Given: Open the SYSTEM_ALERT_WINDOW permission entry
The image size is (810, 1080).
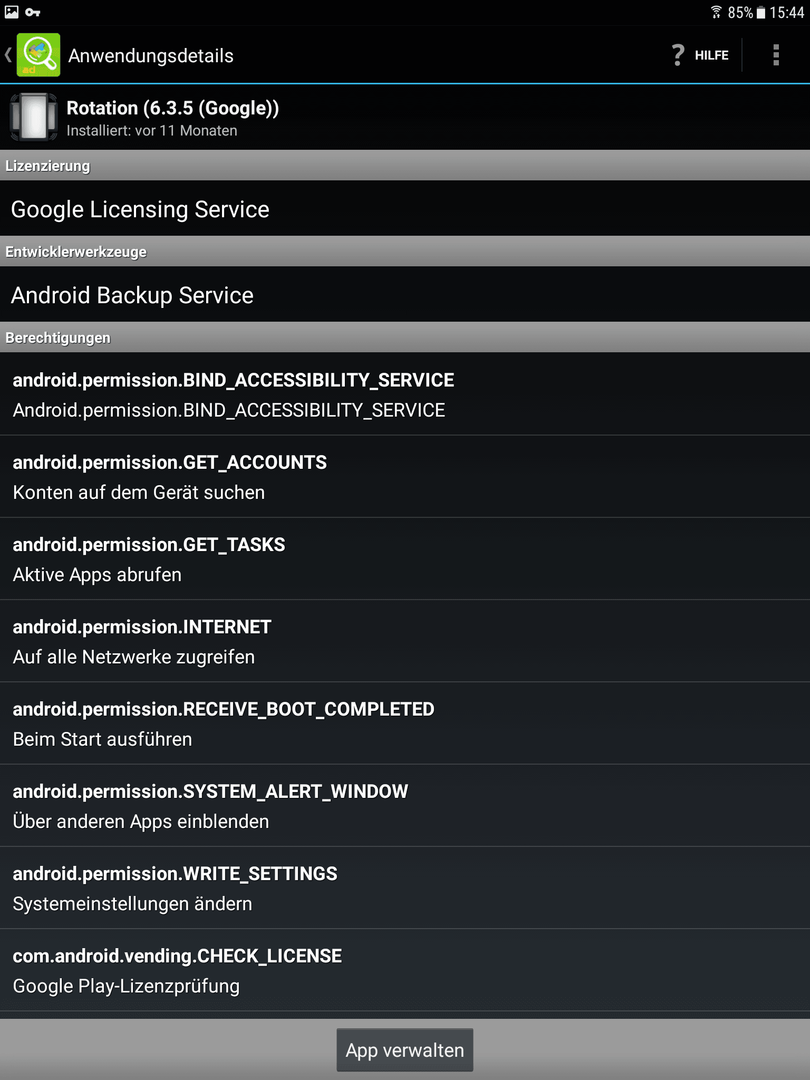Looking at the screenshot, I should click(405, 806).
